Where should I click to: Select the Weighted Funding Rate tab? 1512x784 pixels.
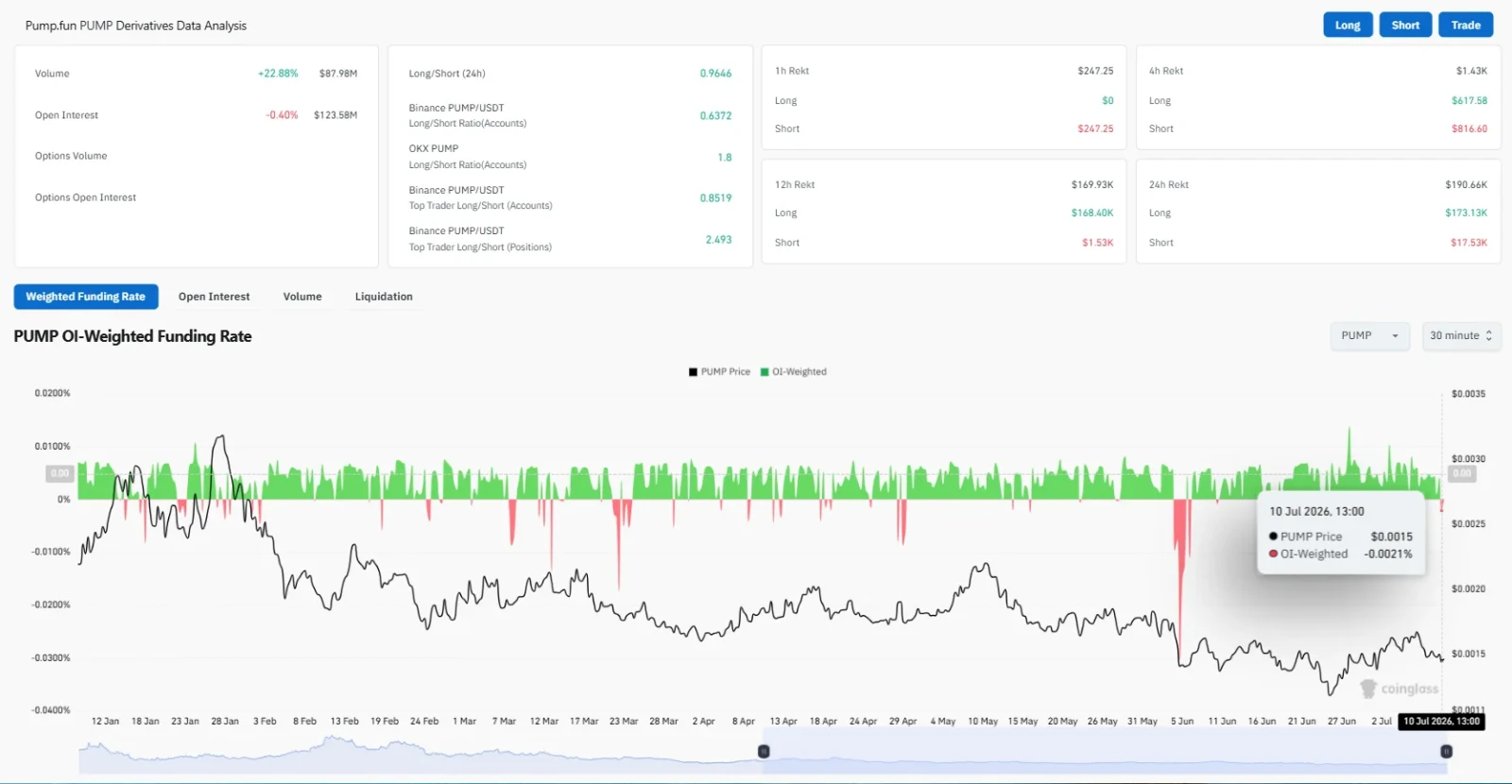point(86,297)
